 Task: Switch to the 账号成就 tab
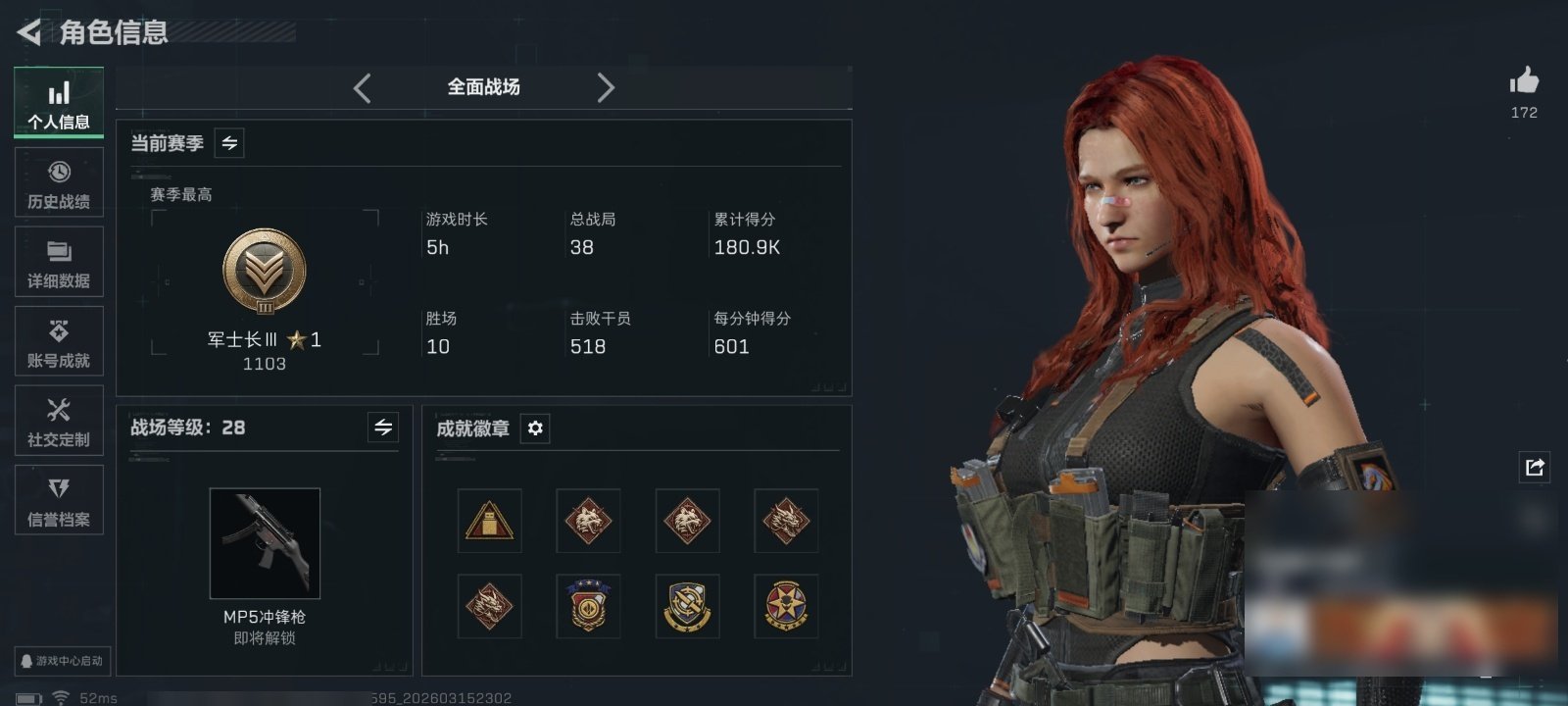[x=59, y=341]
